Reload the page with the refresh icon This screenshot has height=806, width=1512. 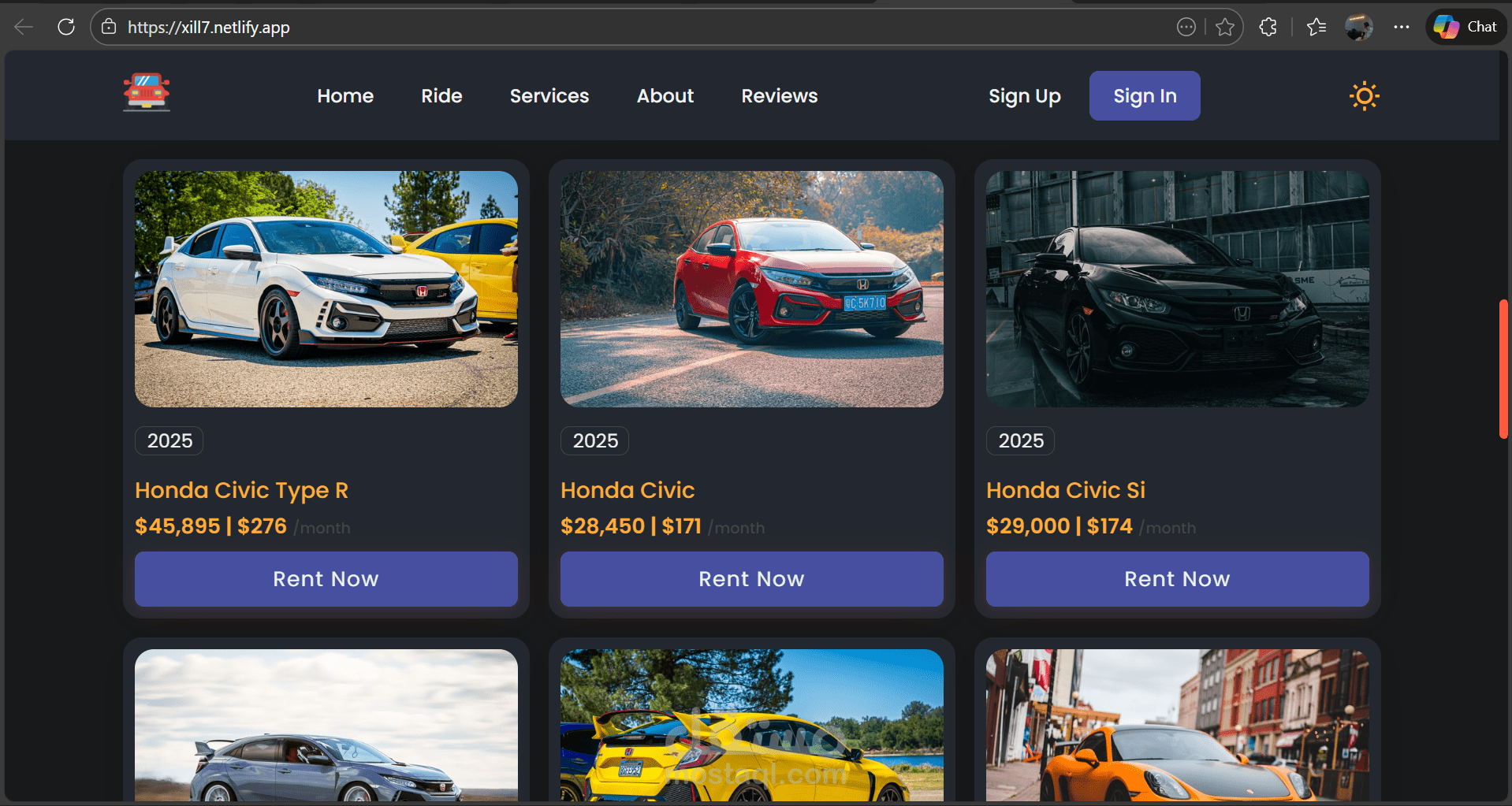pyautogui.click(x=66, y=27)
